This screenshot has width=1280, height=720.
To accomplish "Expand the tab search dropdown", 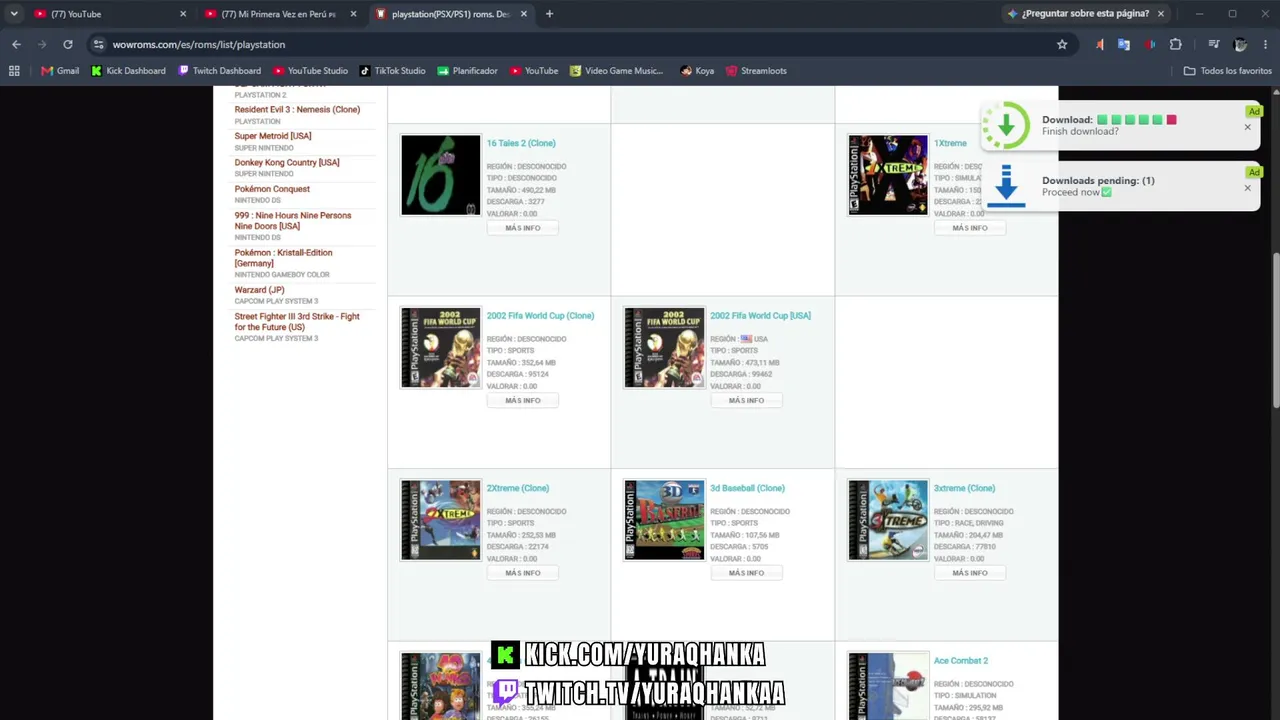I will (x=14, y=14).
